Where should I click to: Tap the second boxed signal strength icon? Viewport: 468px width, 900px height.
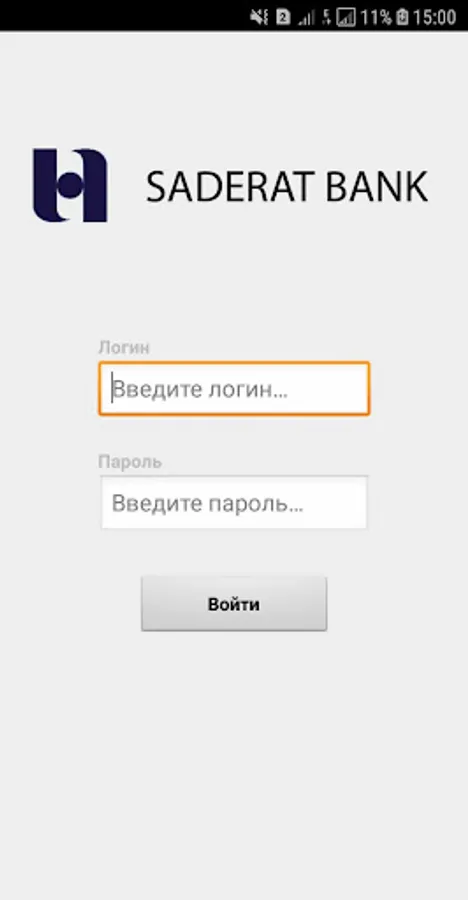pyautogui.click(x=346, y=18)
